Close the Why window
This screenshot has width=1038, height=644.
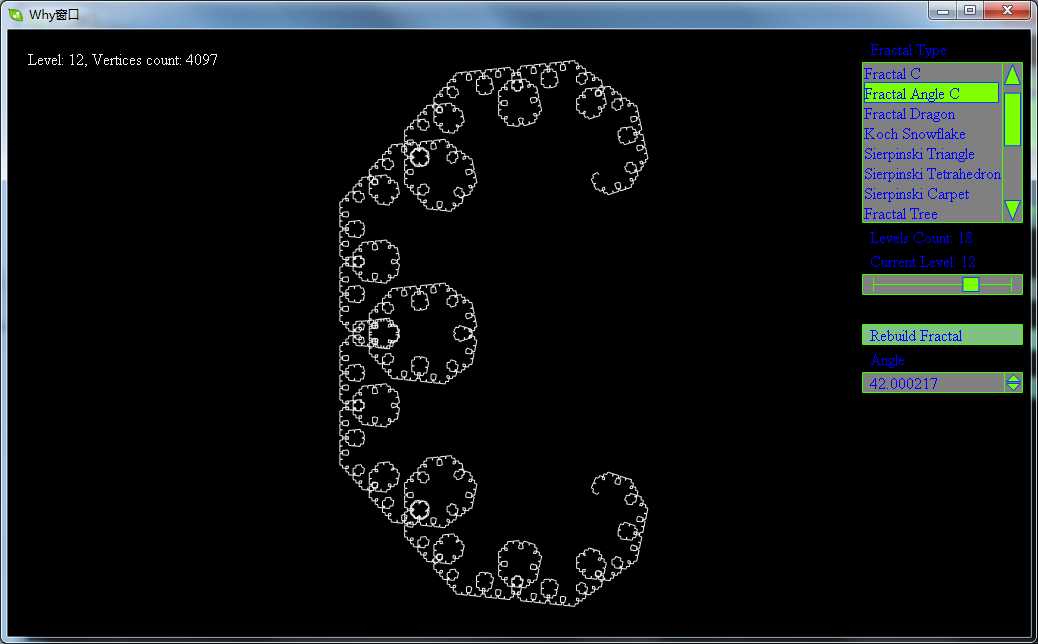[x=1008, y=11]
